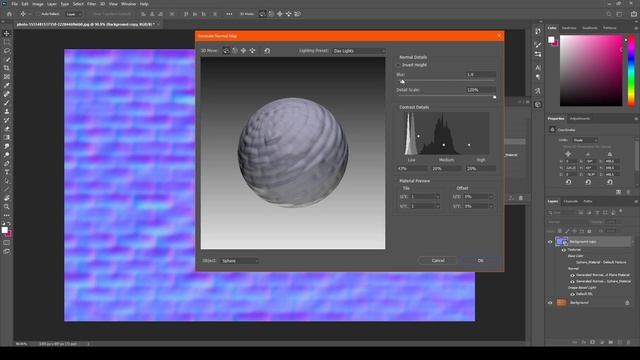Hide the Background copy layer
The height and width of the screenshot is (360, 640).
pos(550,242)
